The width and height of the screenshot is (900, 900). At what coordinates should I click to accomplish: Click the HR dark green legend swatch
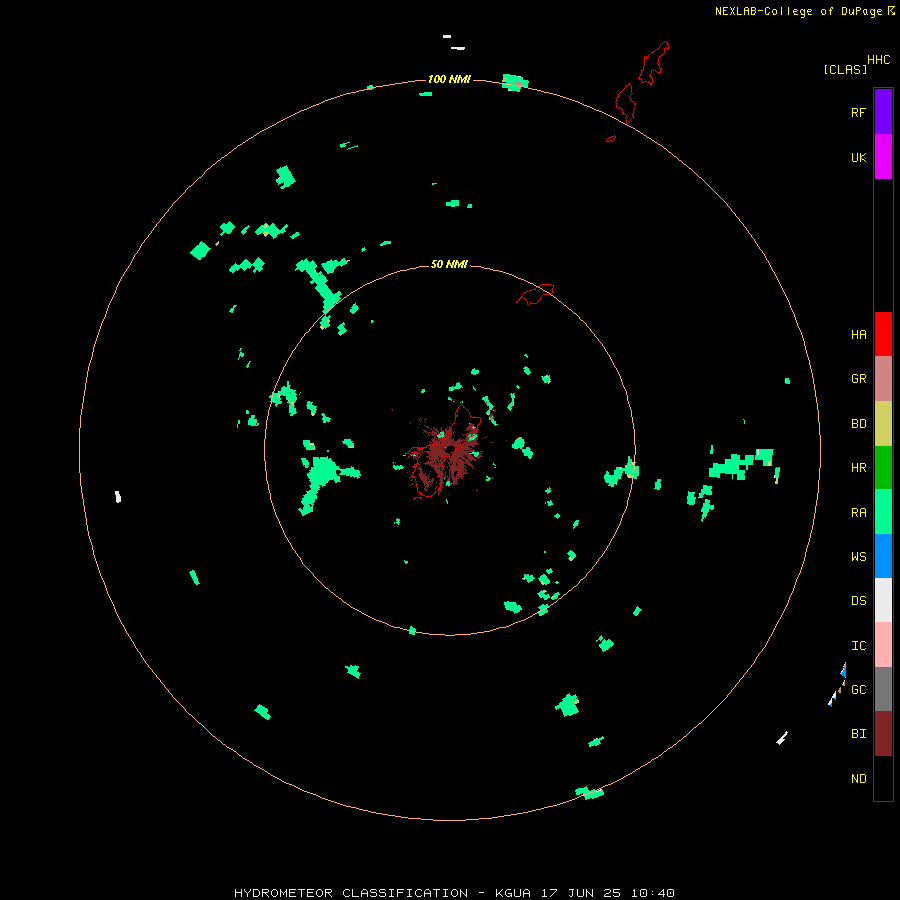pyautogui.click(x=883, y=468)
